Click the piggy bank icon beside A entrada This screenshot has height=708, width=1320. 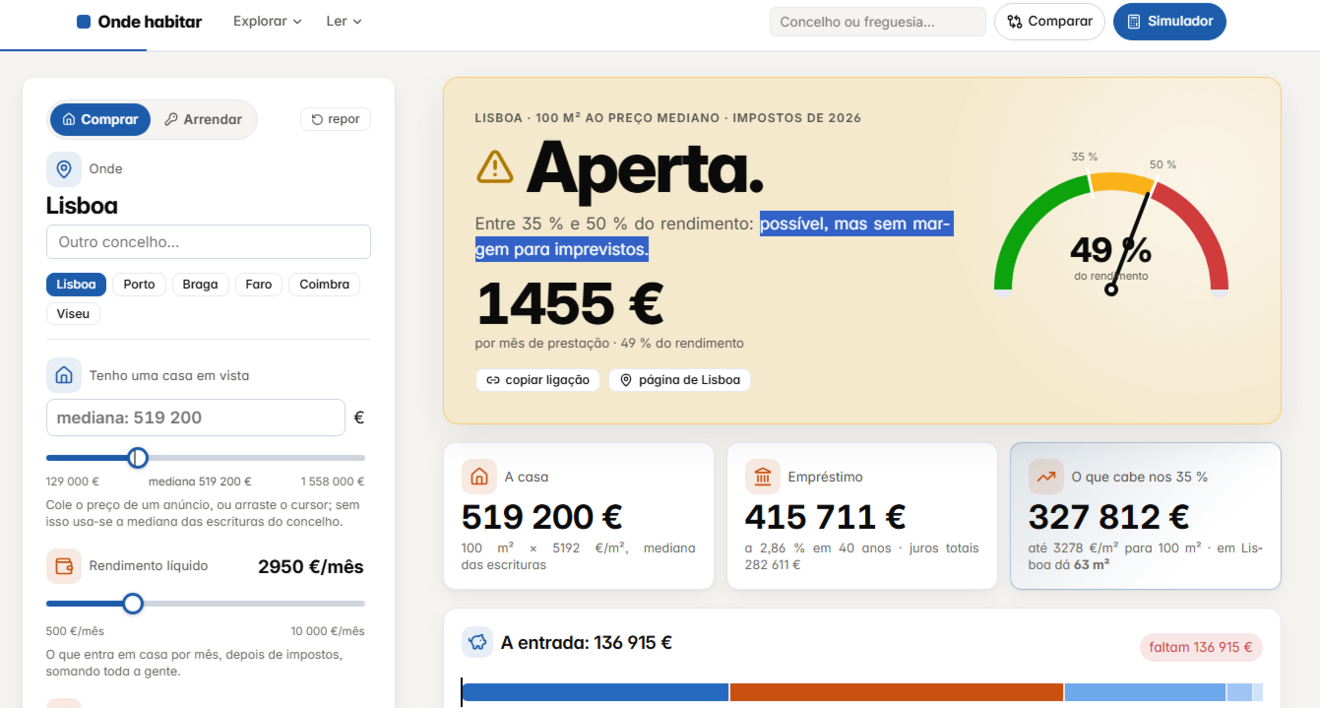tap(477, 642)
